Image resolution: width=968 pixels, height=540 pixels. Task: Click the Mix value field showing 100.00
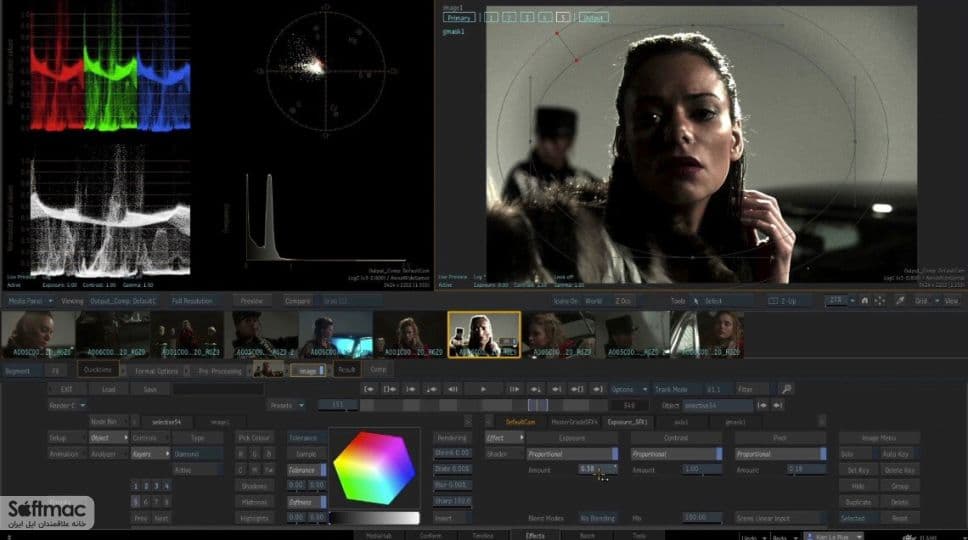click(x=702, y=518)
